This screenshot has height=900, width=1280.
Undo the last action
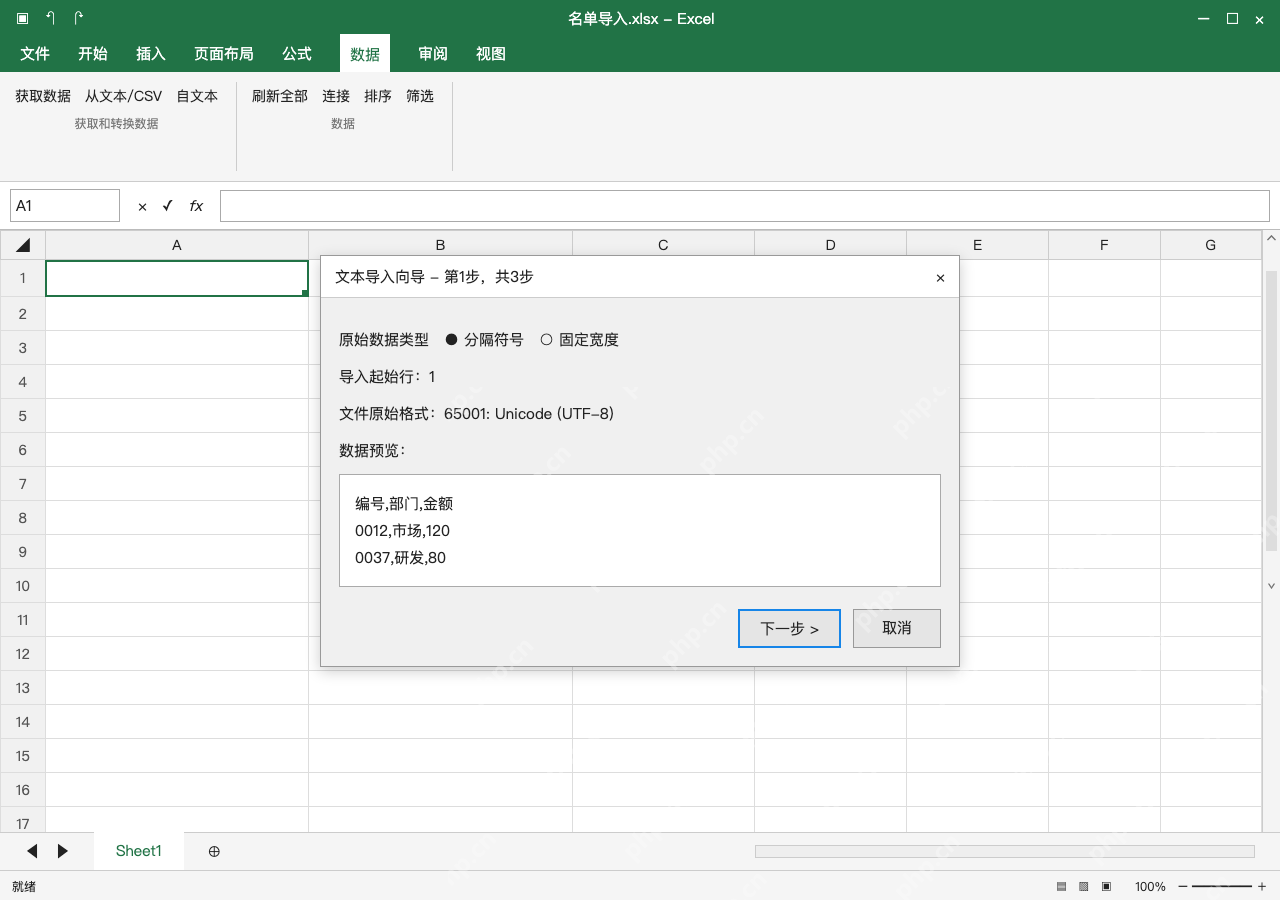(51, 18)
